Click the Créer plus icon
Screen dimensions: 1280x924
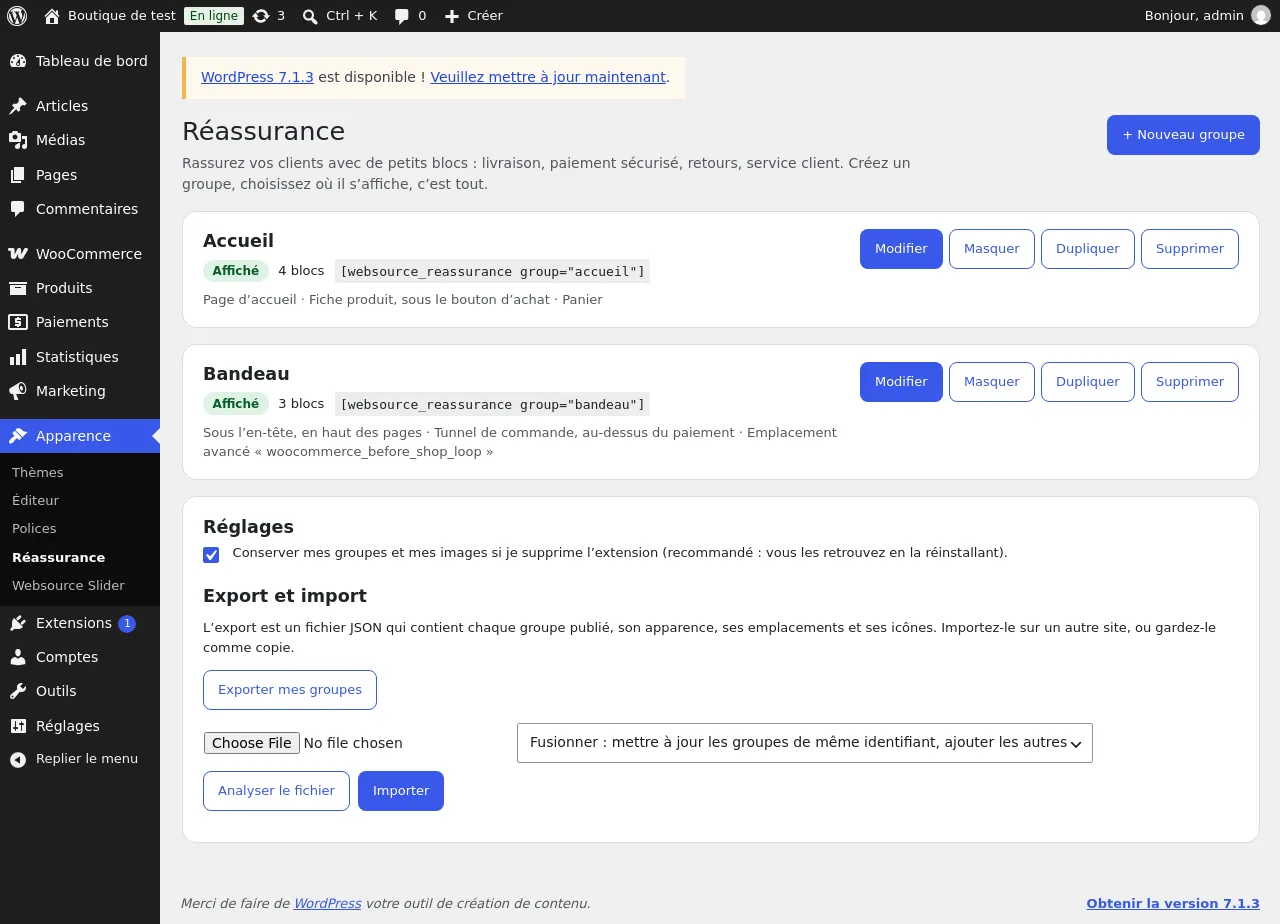(452, 16)
